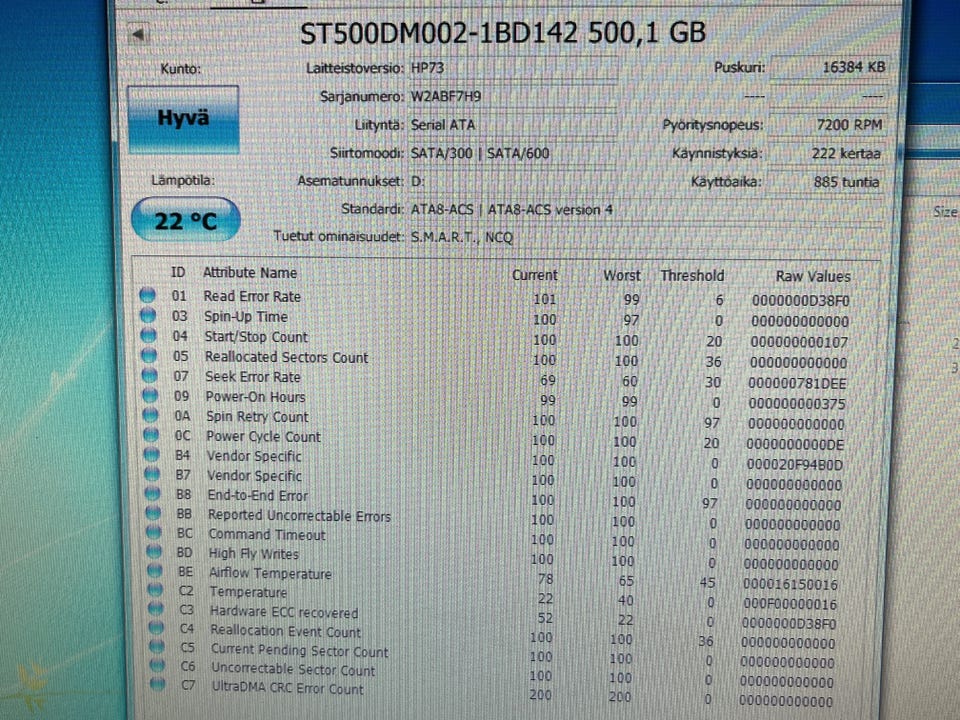Click the disk title ST500DM002-1BD142 500,1 GB
The height and width of the screenshot is (720, 960).
click(503, 33)
